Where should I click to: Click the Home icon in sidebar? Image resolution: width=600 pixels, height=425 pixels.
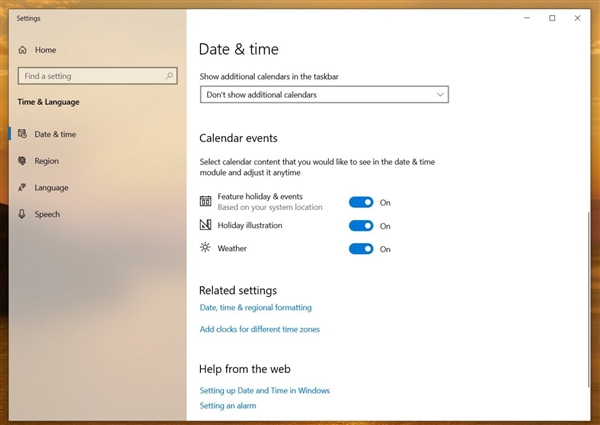(x=23, y=50)
